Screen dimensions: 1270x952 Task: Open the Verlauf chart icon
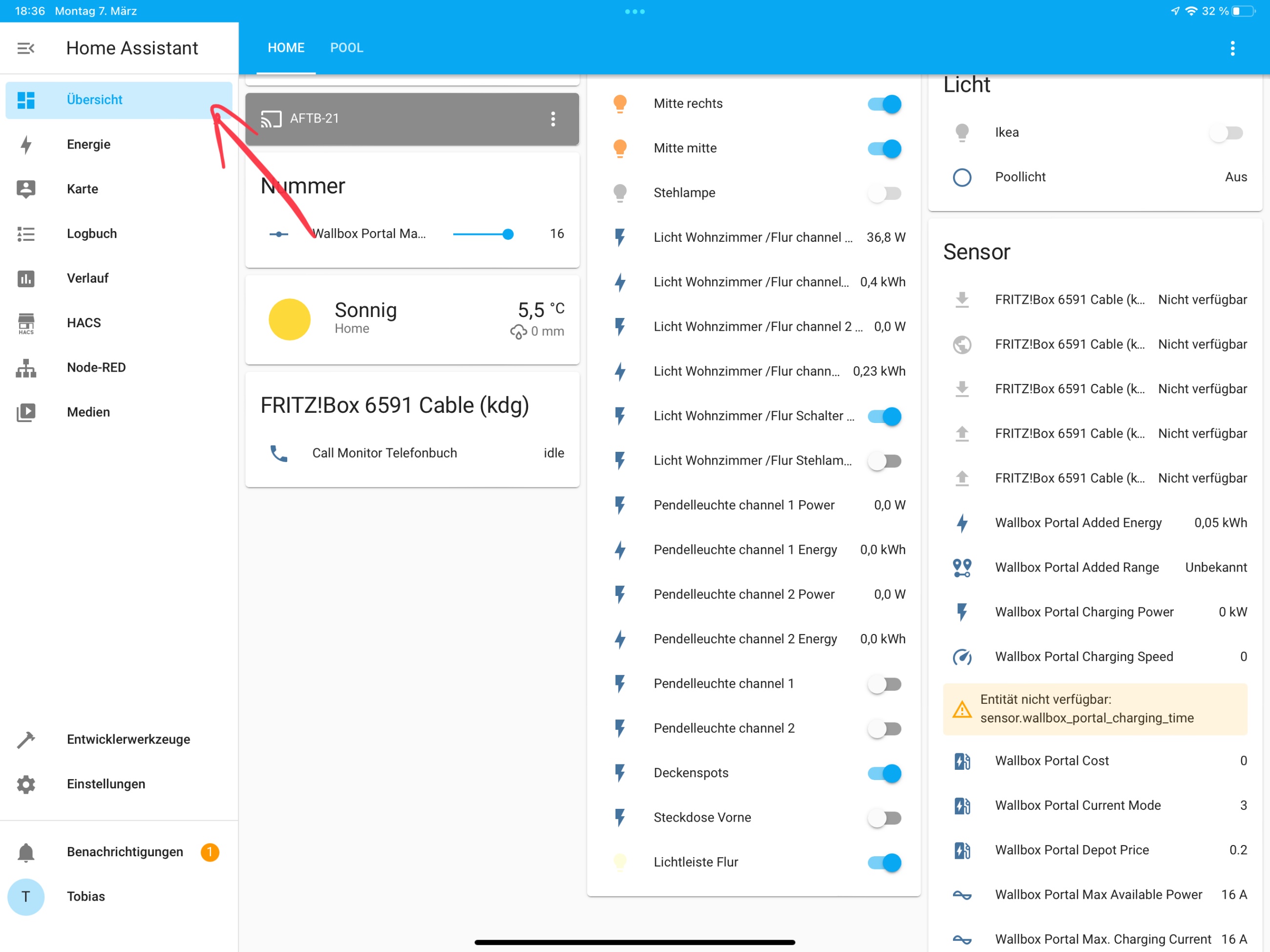[26, 278]
